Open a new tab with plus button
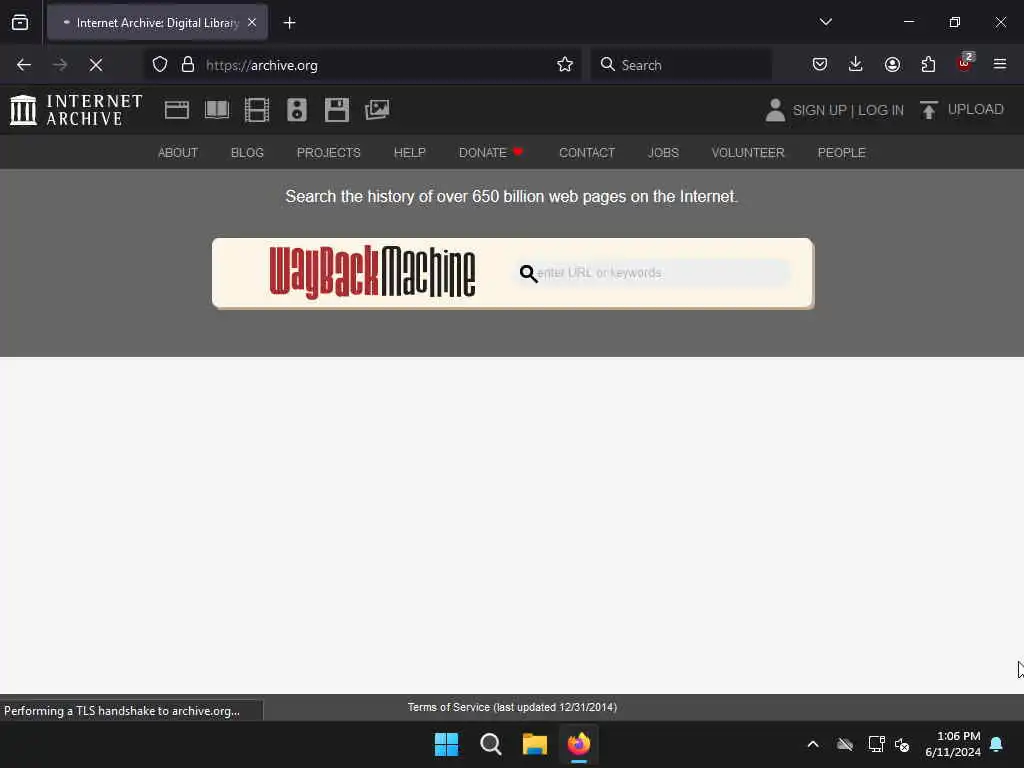Viewport: 1024px width, 768px height. coord(289,23)
